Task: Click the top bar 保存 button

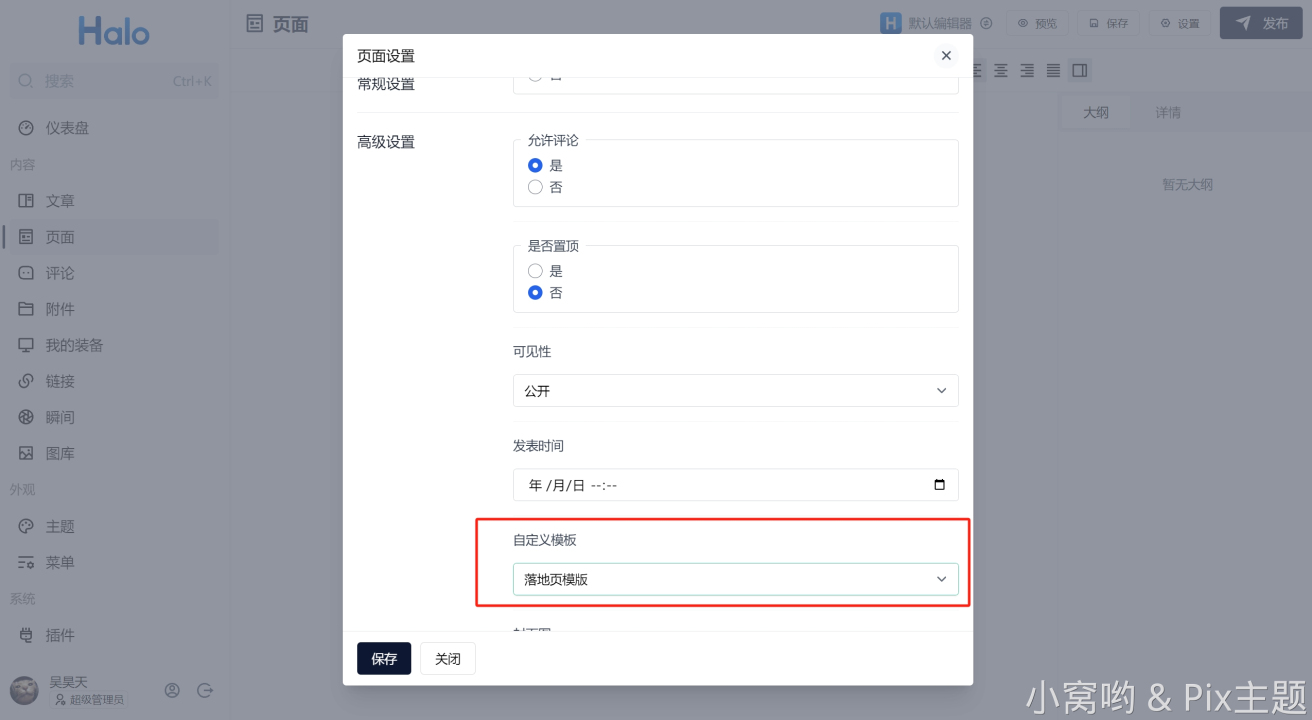Action: point(1108,23)
